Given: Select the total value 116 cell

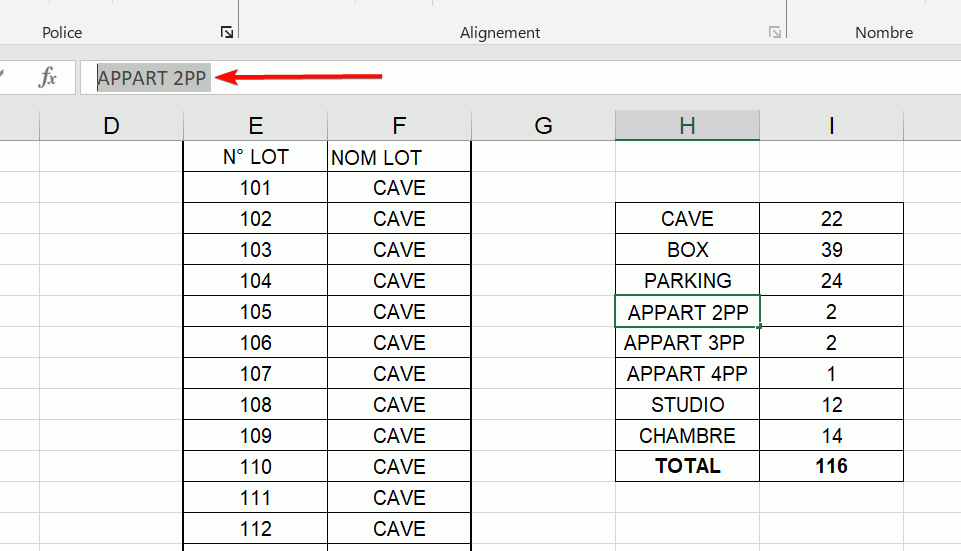Looking at the screenshot, I should coord(831,466).
